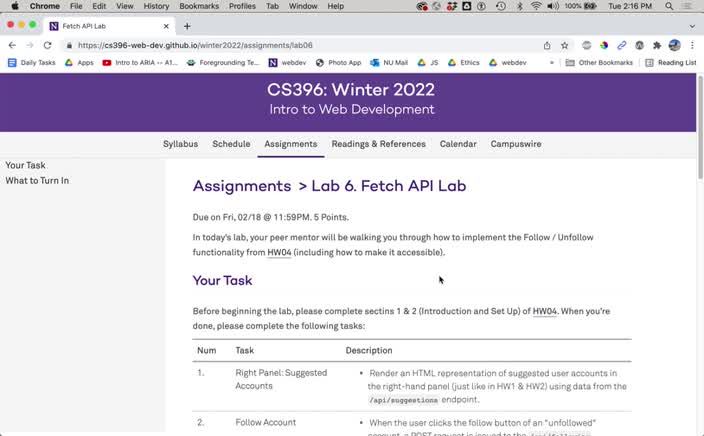Open the share icon in the address bar
Screen dimensions: 704x436
tap(547, 45)
